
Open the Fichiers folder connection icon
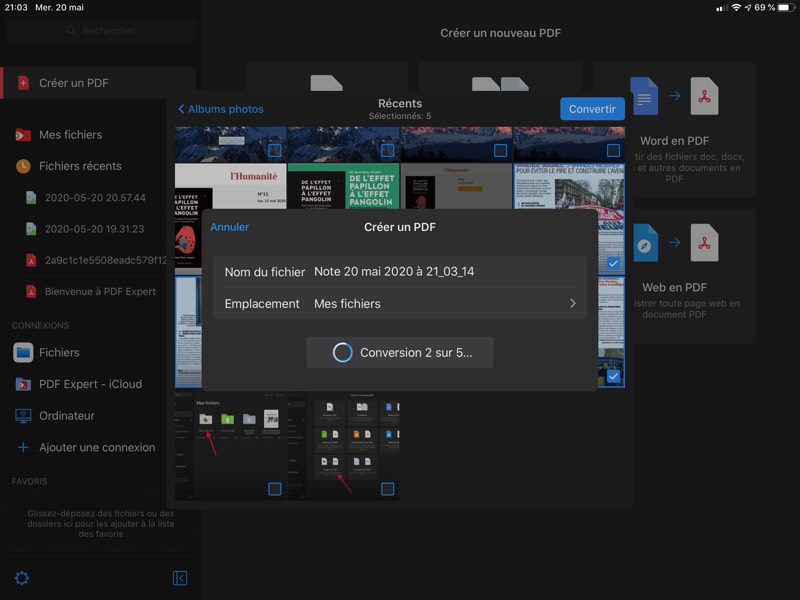pos(23,352)
